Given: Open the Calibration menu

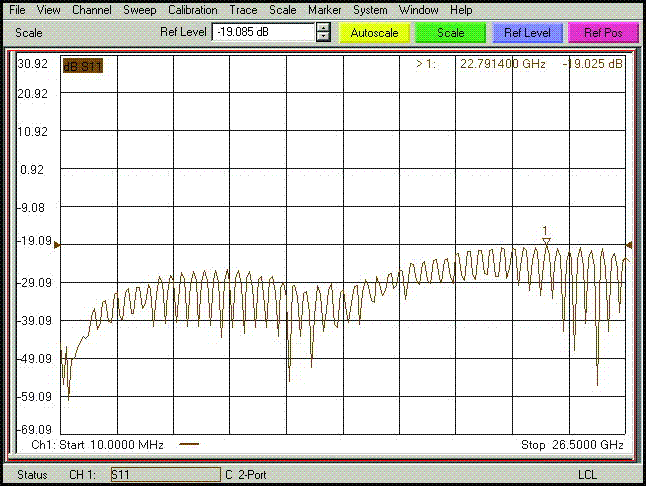Looking at the screenshot, I should [192, 9].
